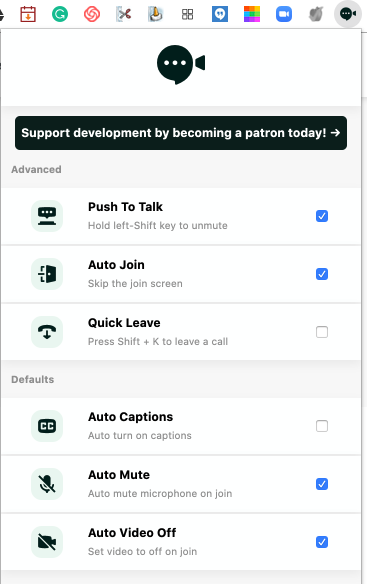The height and width of the screenshot is (584, 367).
Task: Click the large chat-camera logo
Action: 181,64
